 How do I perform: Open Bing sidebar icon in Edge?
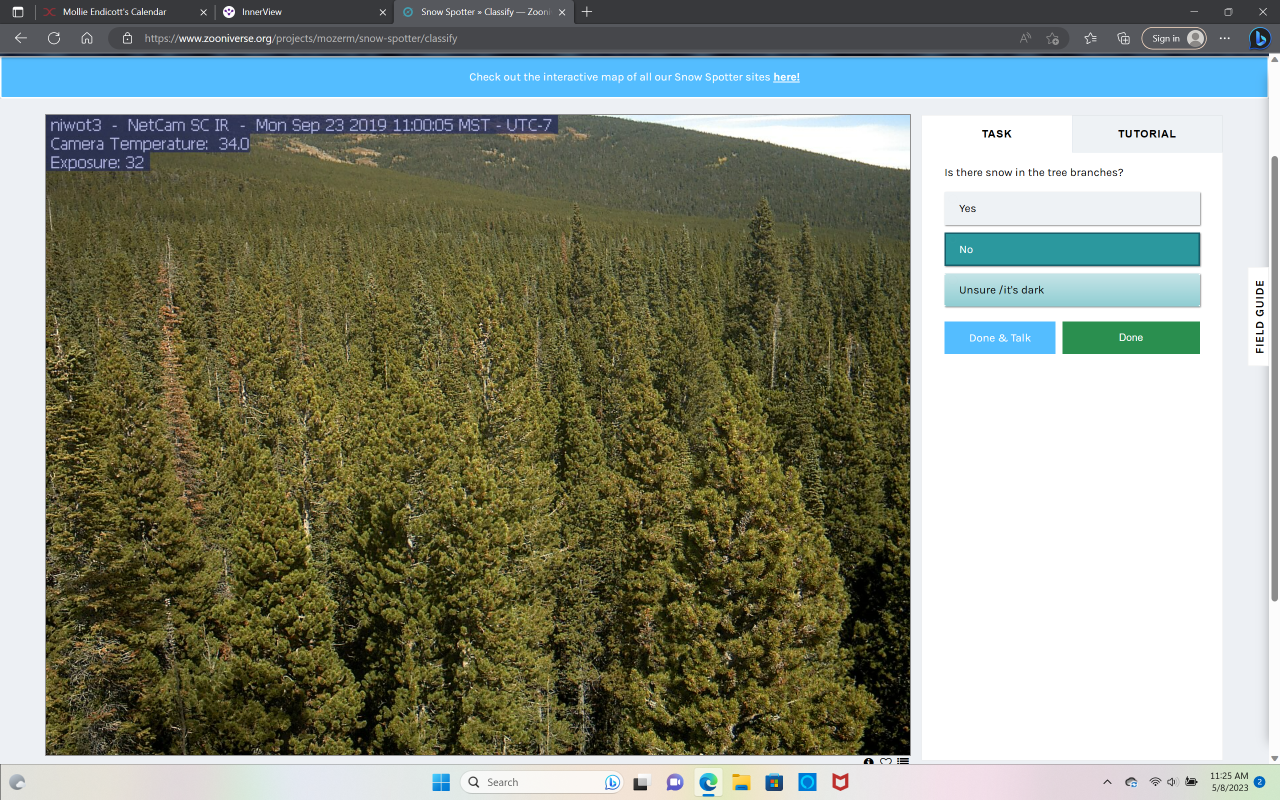point(1259,38)
